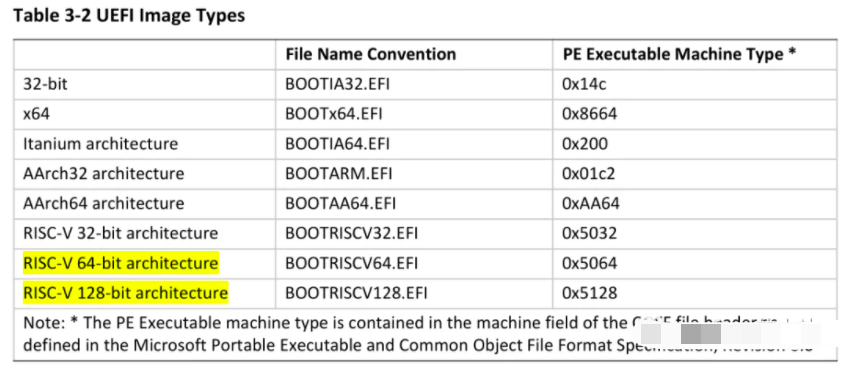Click the Table 3-2 UEFI Image Types title
This screenshot has height=368, width=843.
point(129,16)
